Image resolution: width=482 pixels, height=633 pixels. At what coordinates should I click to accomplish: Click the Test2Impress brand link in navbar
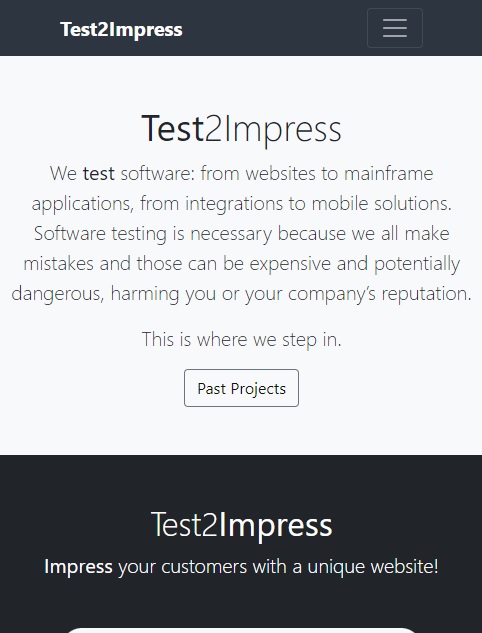(121, 29)
